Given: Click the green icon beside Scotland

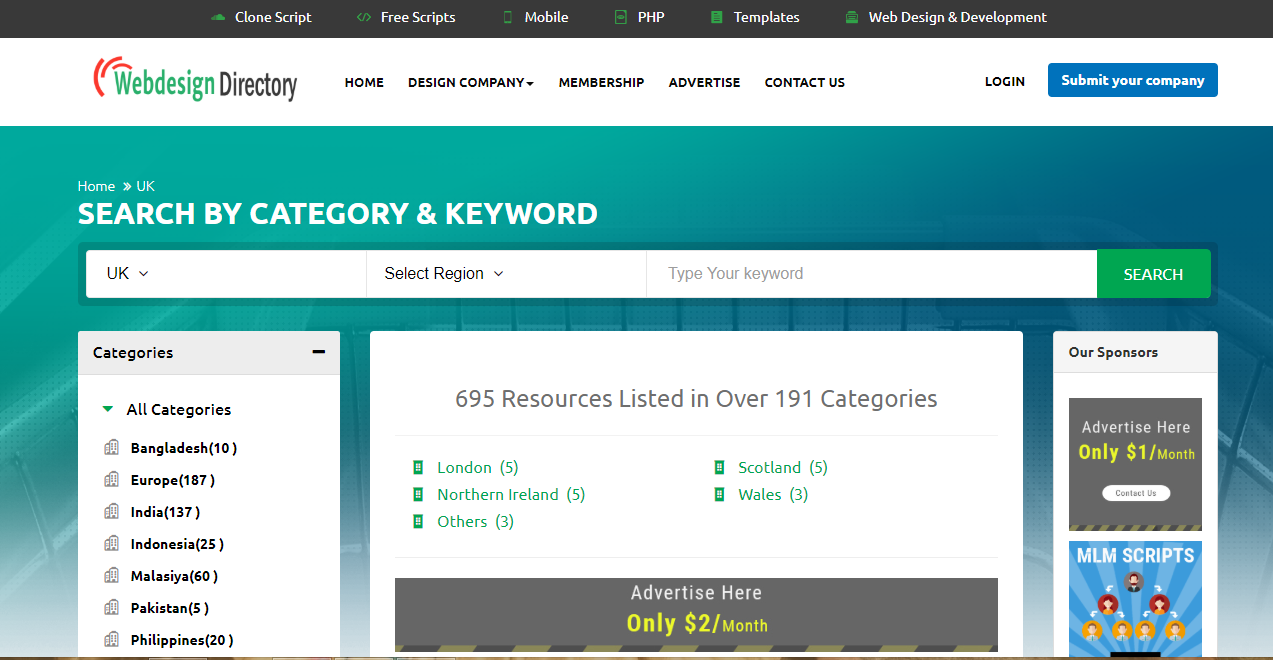Looking at the screenshot, I should 720,467.
